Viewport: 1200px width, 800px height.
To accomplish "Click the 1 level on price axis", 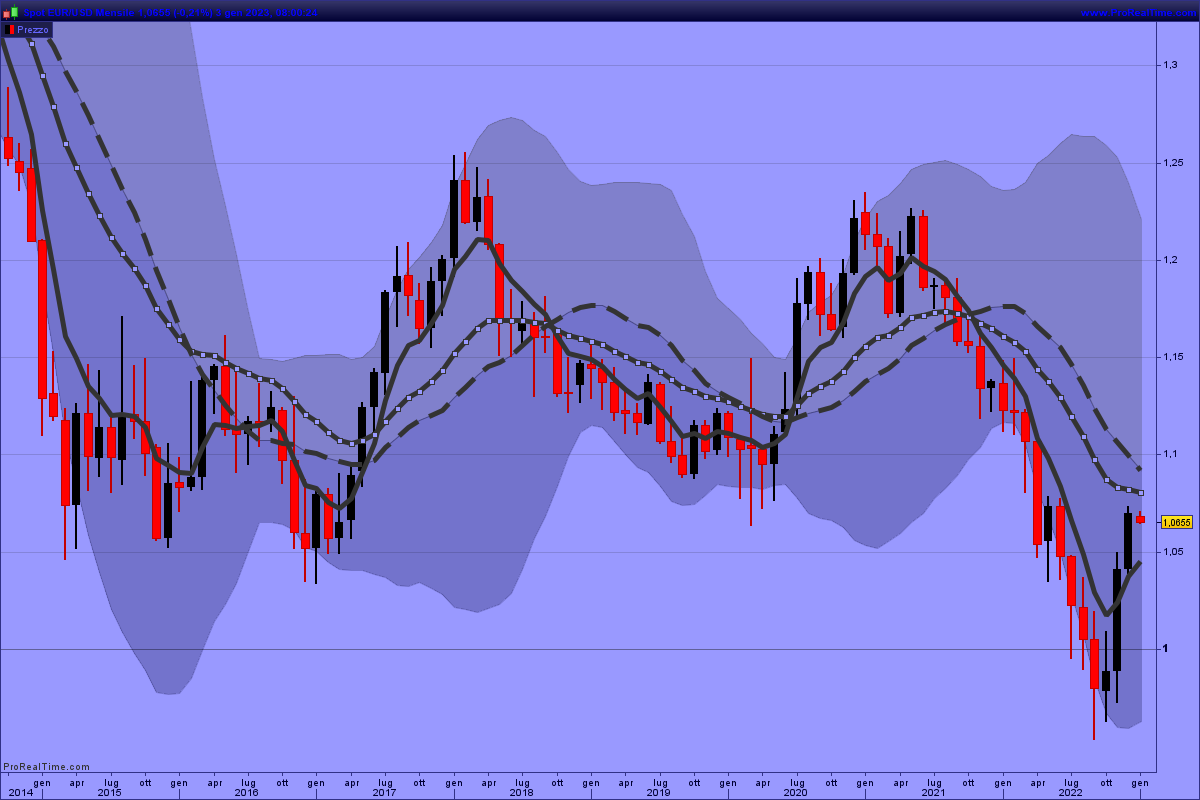I will click(x=1166, y=649).
